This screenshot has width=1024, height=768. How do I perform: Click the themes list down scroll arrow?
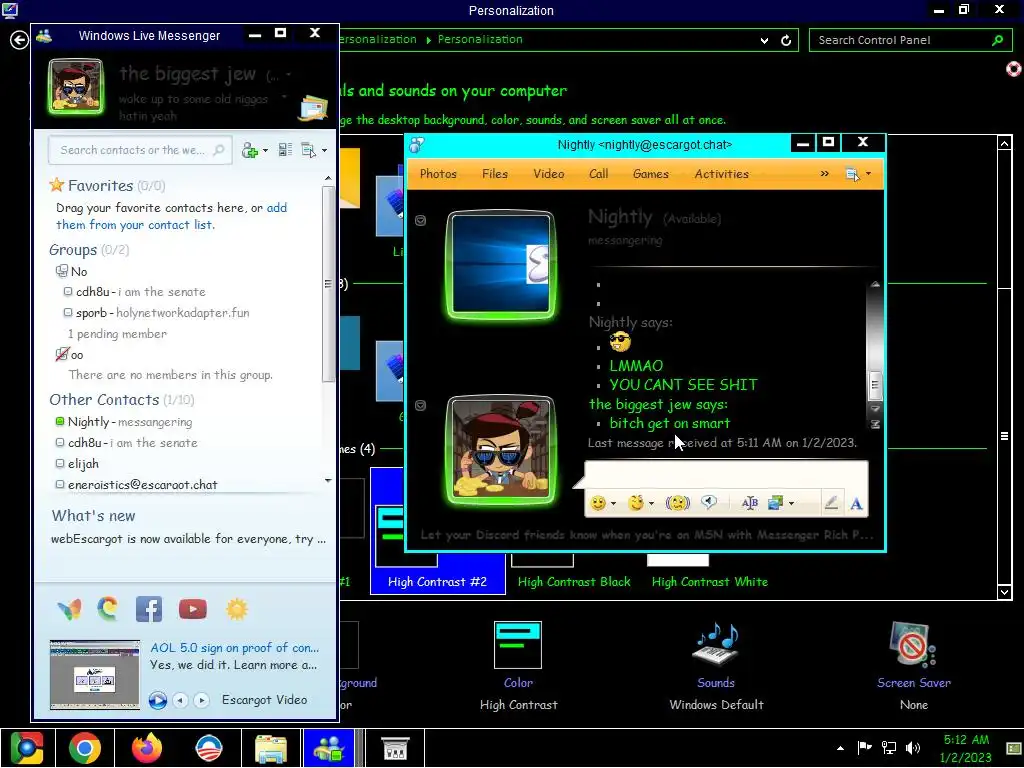1004,592
